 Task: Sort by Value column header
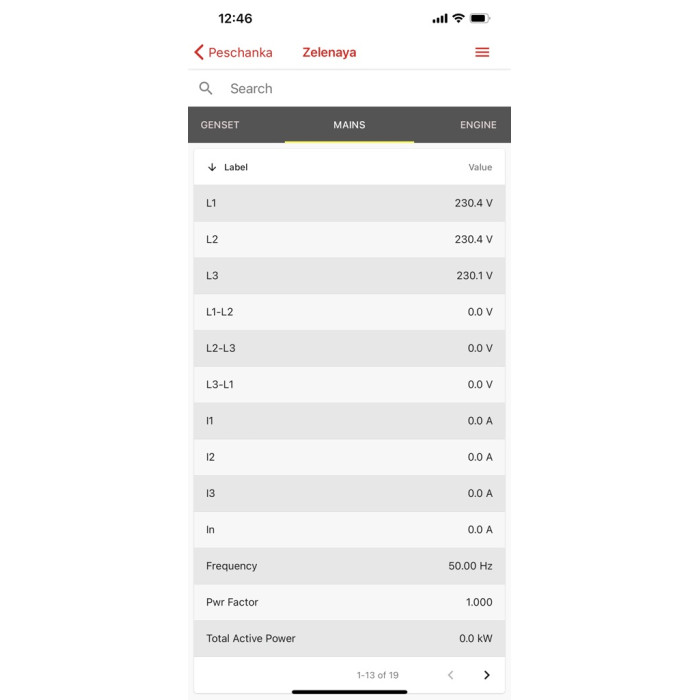[x=480, y=168]
